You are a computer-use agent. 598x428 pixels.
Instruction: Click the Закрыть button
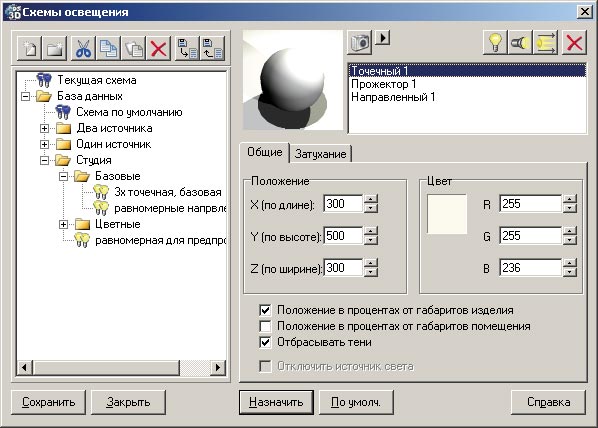tap(128, 402)
